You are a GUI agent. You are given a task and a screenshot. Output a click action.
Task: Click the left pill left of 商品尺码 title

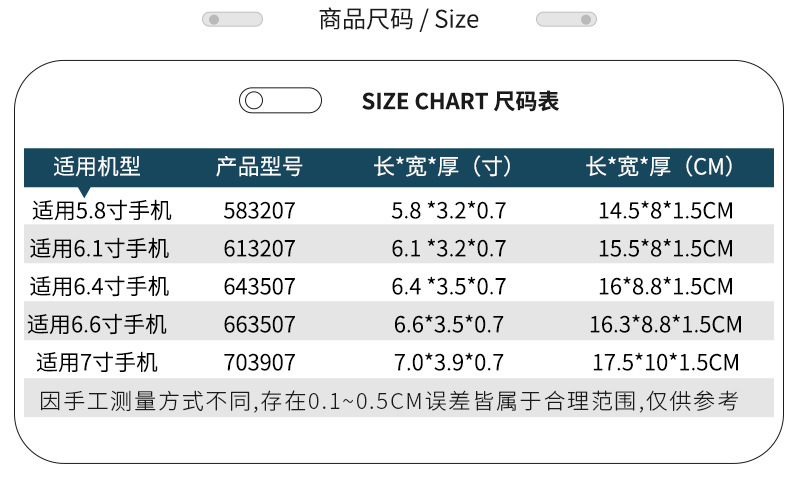coord(232,19)
